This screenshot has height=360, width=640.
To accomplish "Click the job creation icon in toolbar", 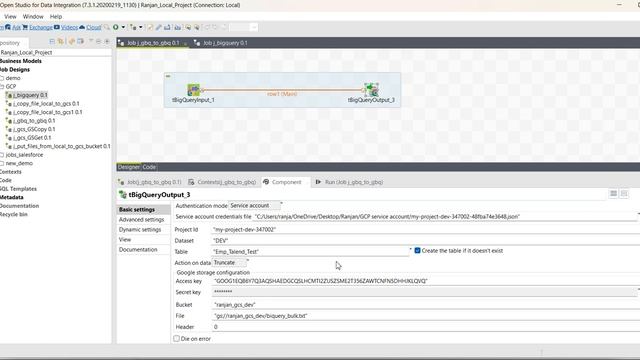I will (133, 27).
